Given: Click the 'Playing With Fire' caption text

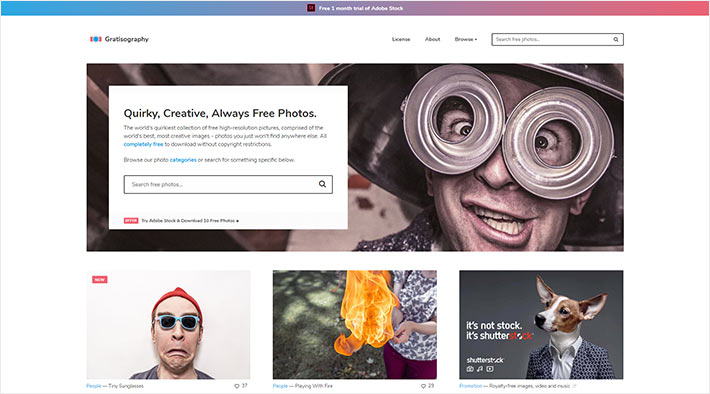Looking at the screenshot, I should point(314,386).
